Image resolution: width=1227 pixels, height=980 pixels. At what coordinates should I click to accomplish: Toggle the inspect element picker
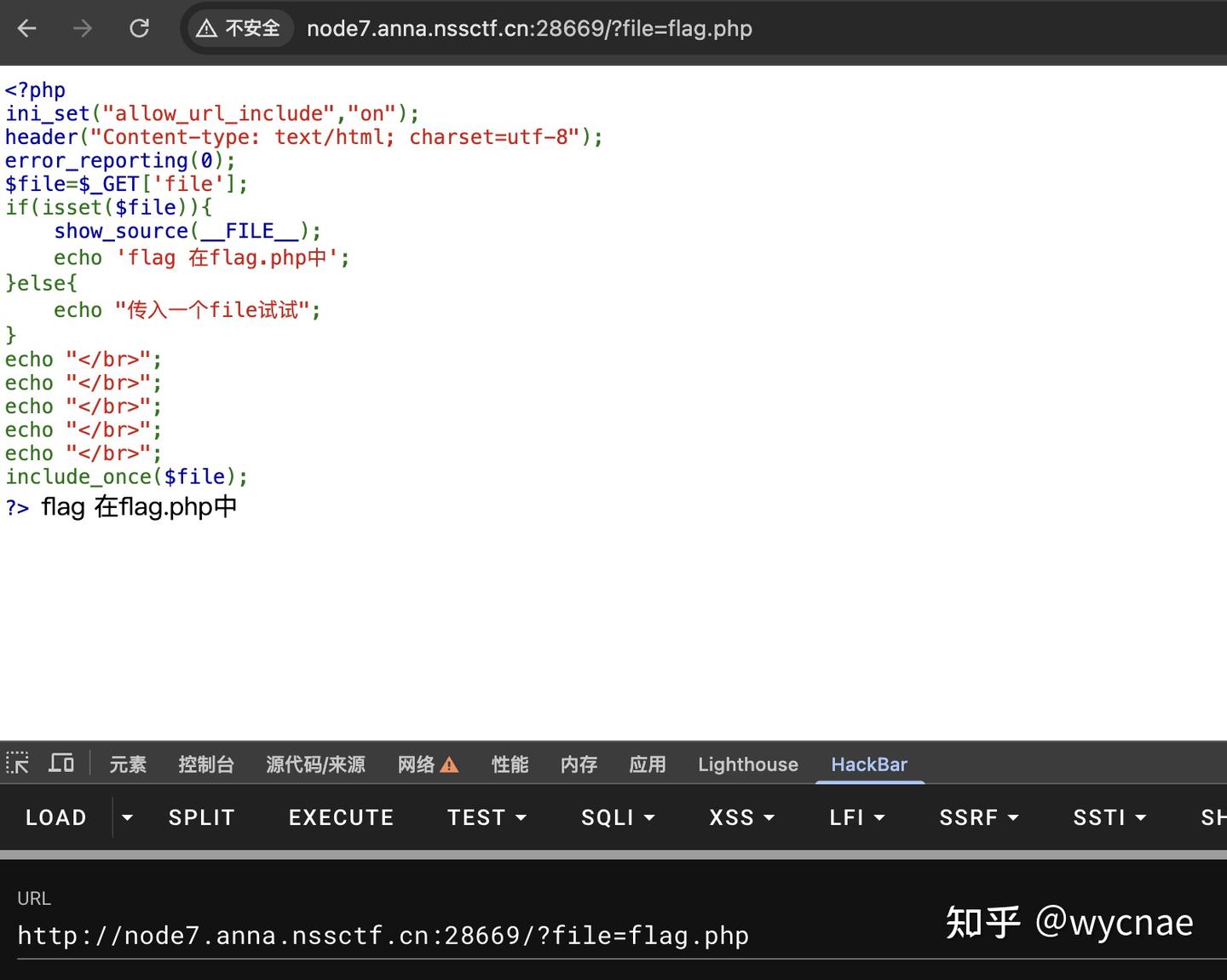point(17,764)
